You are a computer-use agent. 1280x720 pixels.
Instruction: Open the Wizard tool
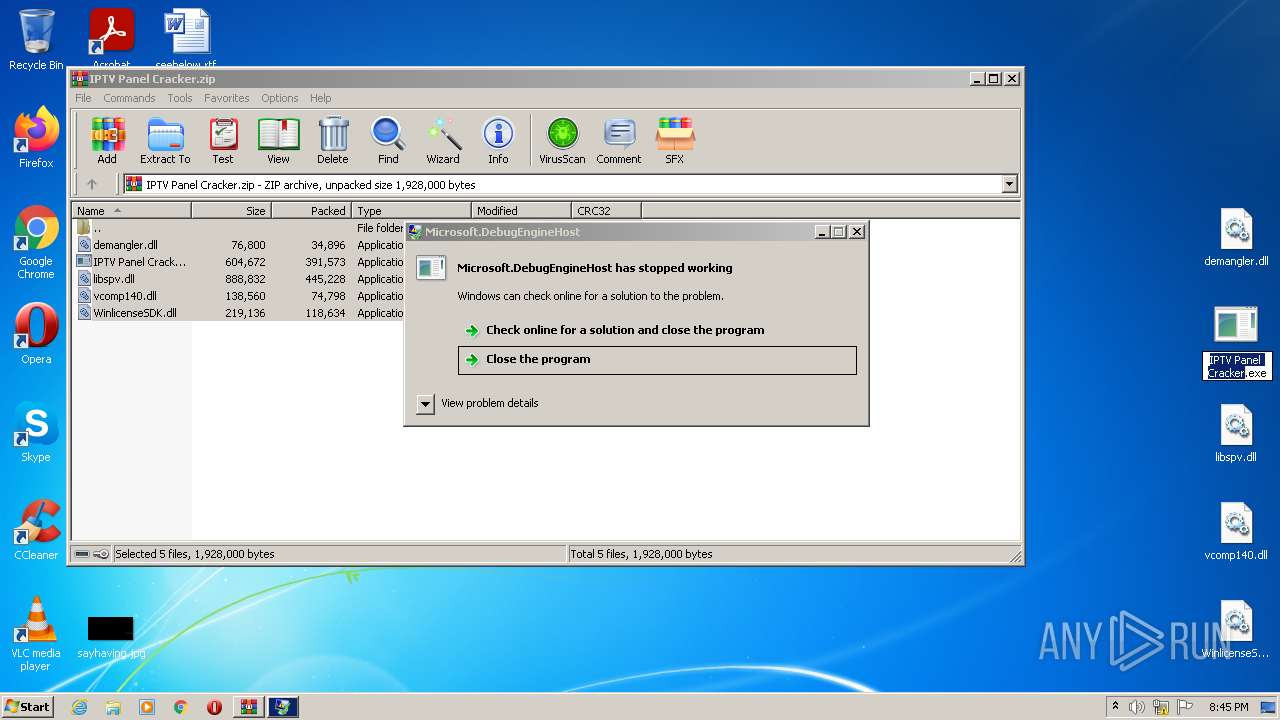[443, 140]
